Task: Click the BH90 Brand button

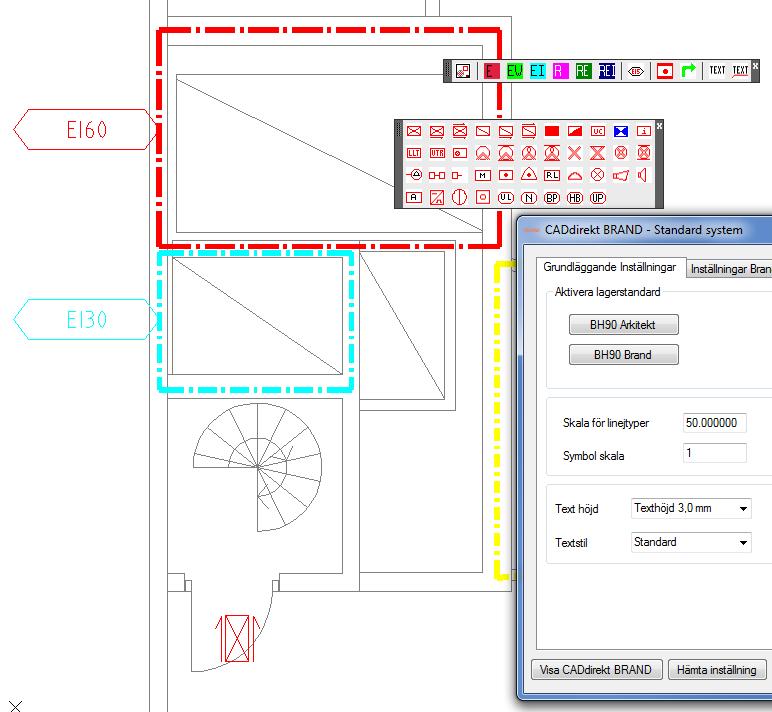Action: tap(623, 355)
